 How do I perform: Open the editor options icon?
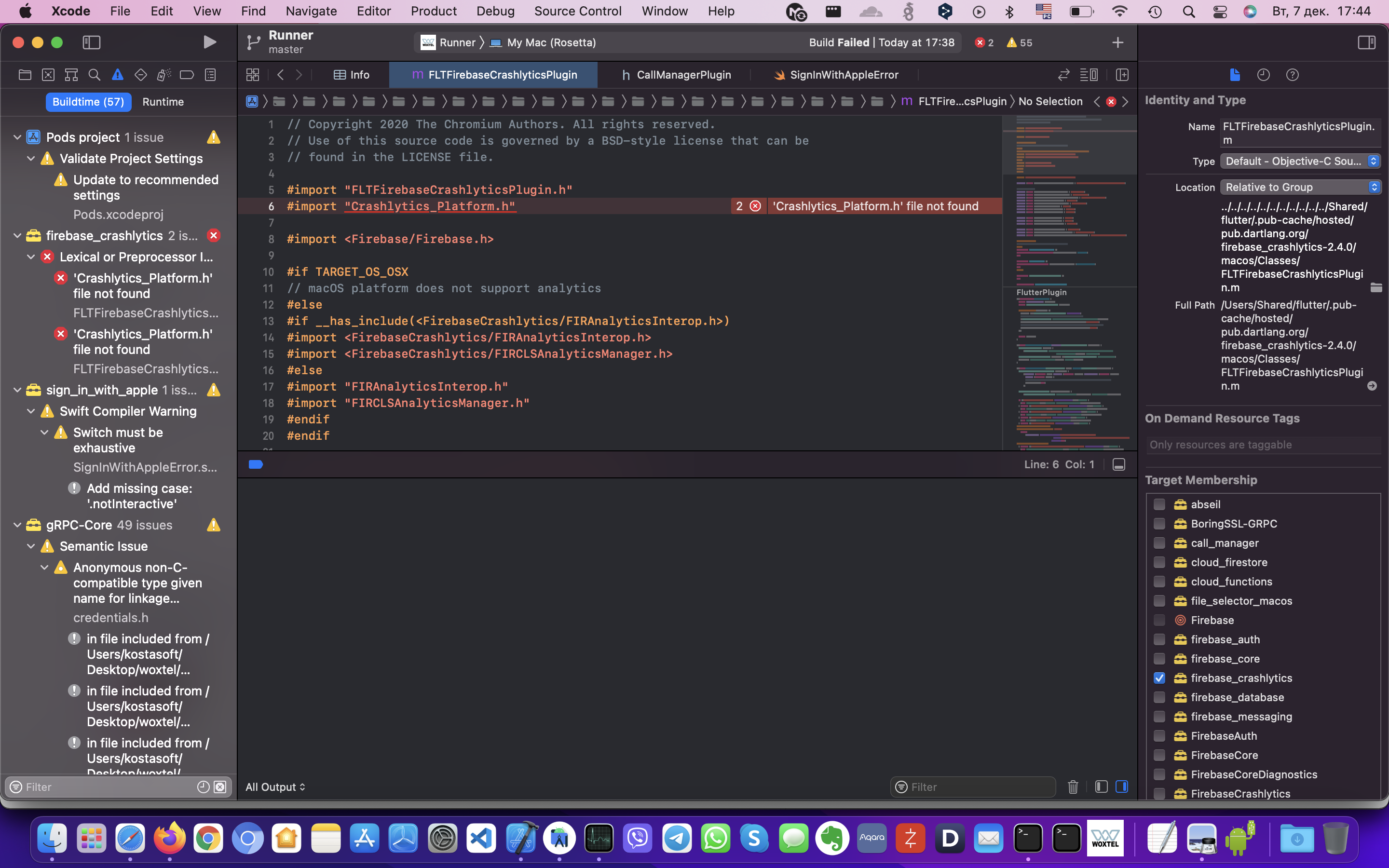point(1089,75)
